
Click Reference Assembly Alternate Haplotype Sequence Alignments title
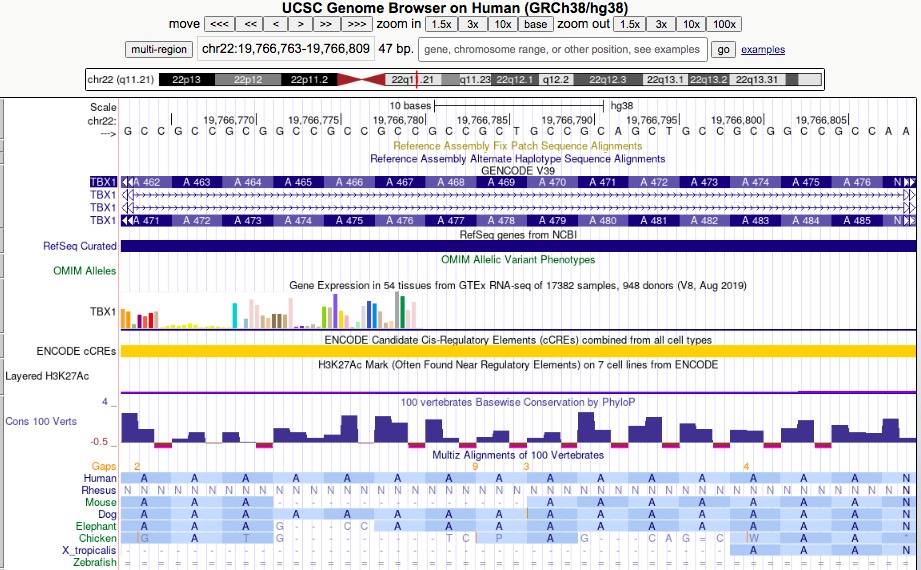pyautogui.click(x=517, y=159)
